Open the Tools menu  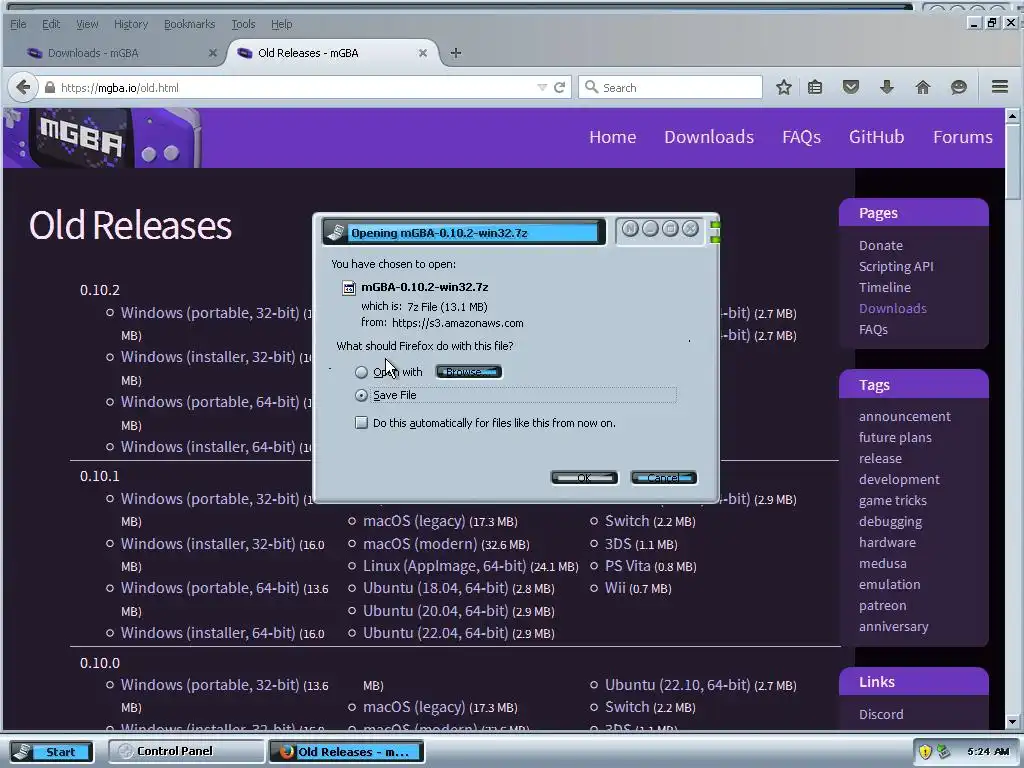coord(243,24)
